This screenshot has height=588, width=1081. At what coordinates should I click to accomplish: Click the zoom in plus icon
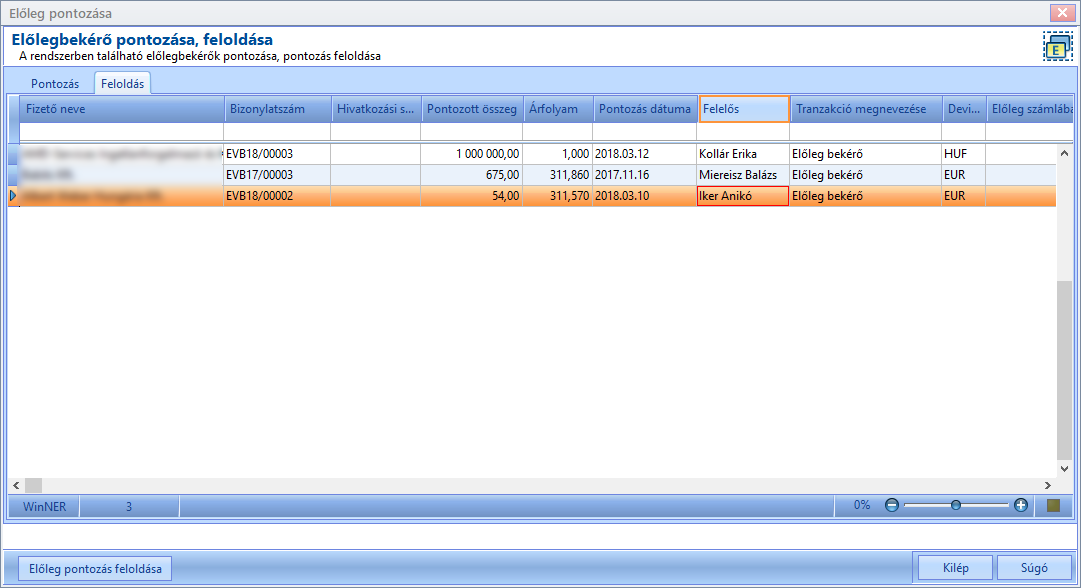click(x=1021, y=505)
